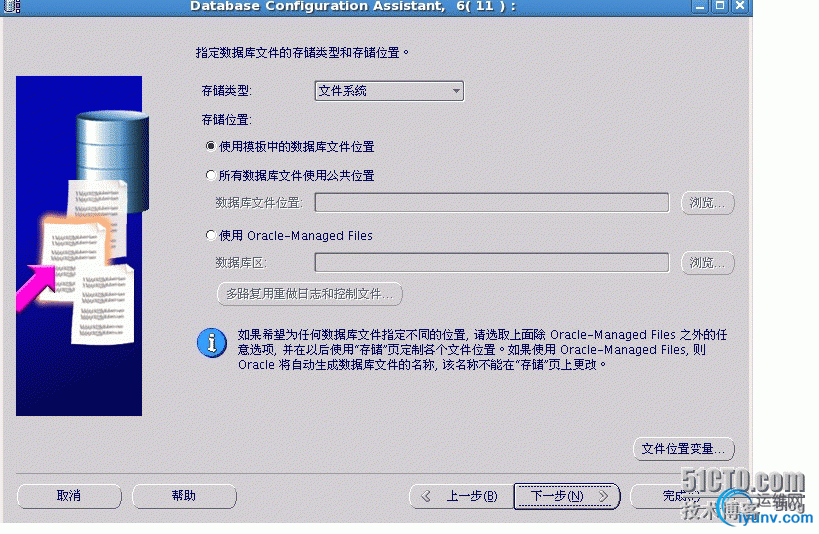
Task: Open the 存储类型 dropdown arrow
Action: click(456, 91)
